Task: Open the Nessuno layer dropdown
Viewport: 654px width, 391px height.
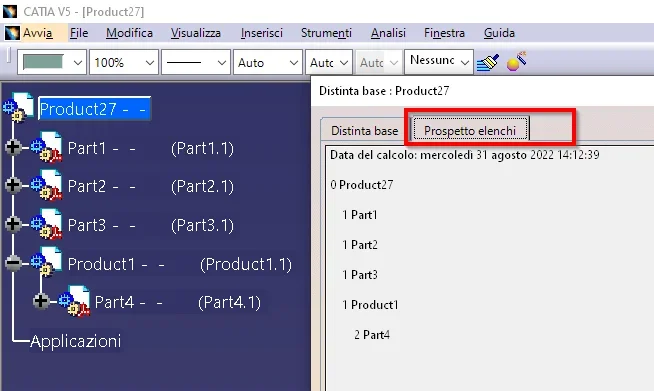Action: (465, 63)
